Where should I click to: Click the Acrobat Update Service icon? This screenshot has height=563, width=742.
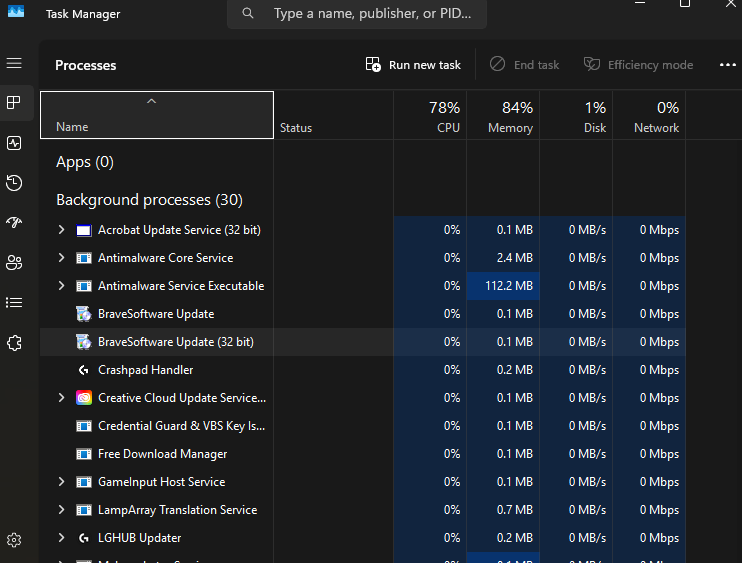coord(84,230)
